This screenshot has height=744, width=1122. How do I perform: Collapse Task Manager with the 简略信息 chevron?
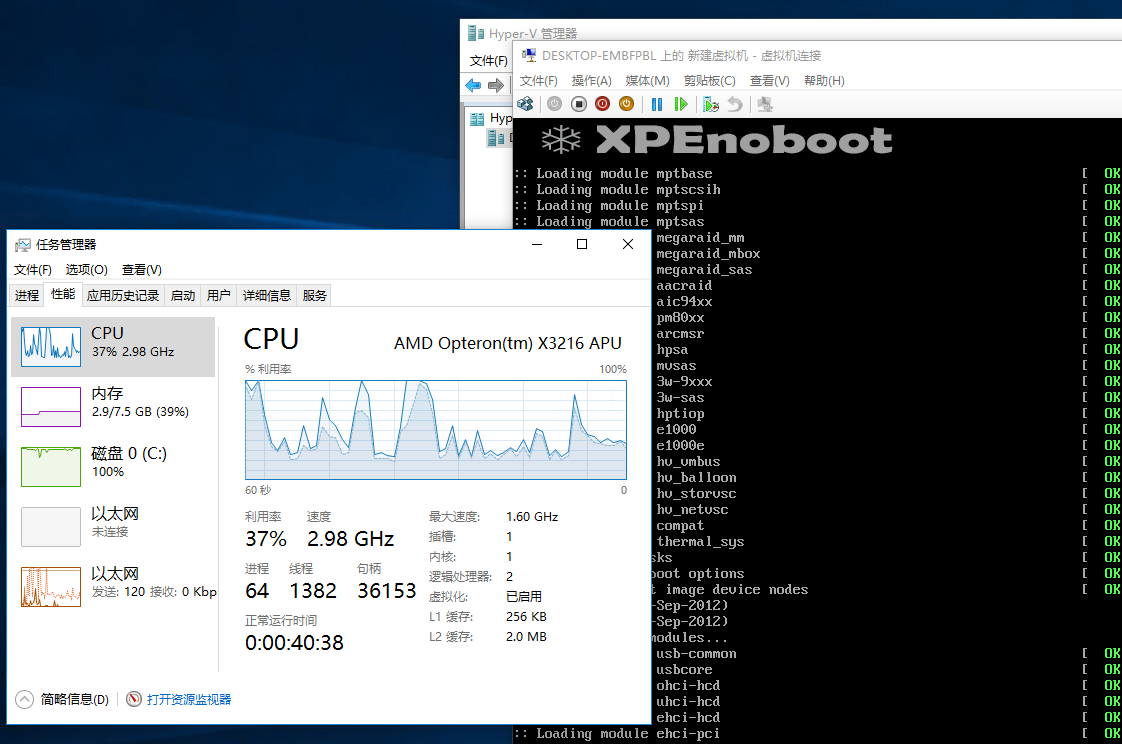click(24, 699)
